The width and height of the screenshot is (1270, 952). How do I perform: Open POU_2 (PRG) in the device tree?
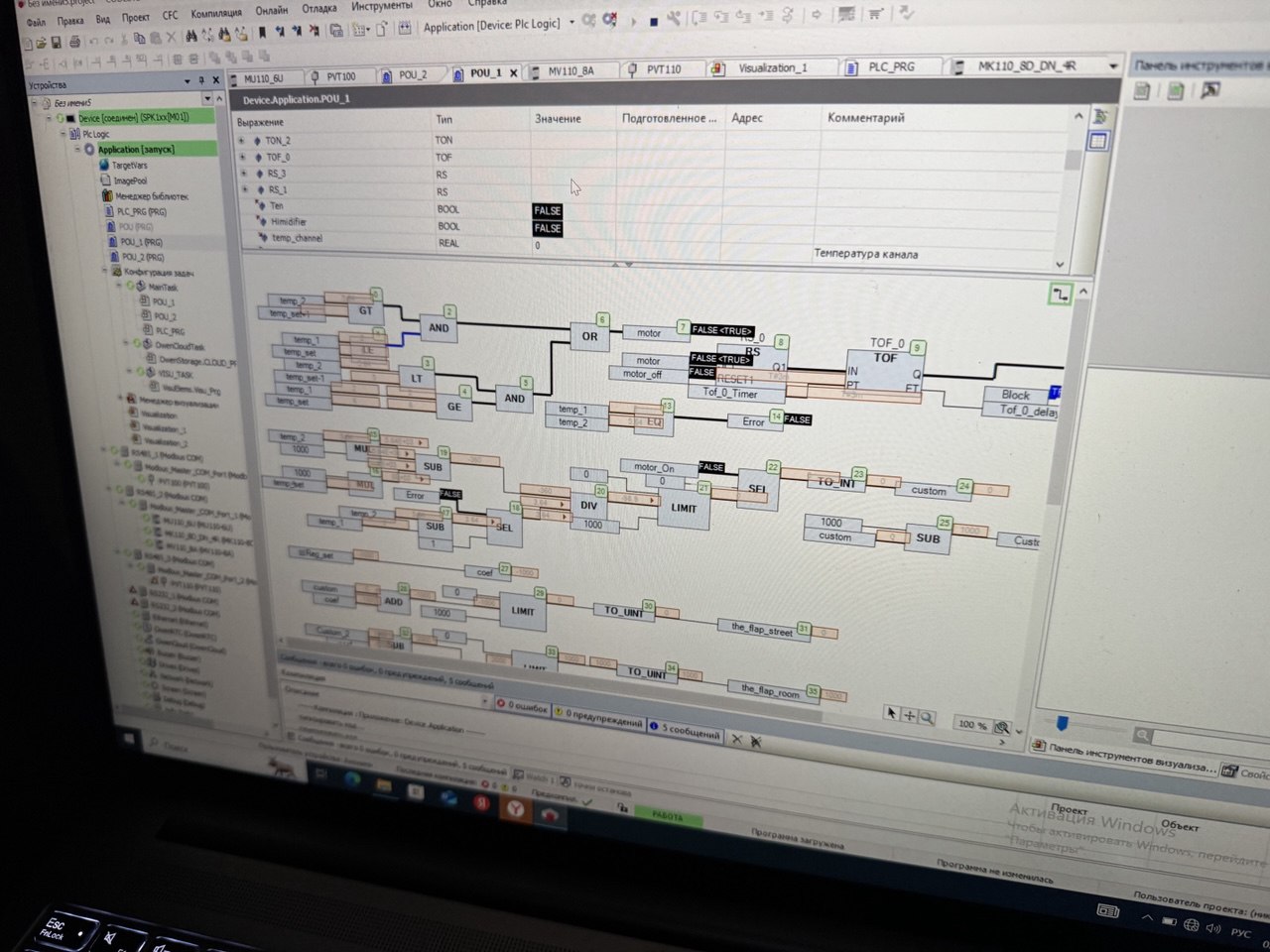tap(142, 257)
